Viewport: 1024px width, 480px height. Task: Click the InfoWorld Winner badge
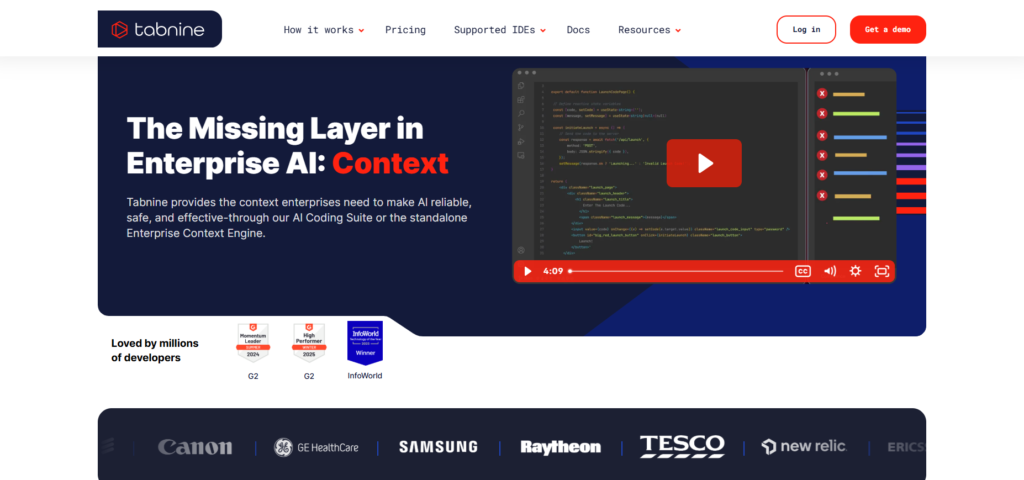click(364, 342)
